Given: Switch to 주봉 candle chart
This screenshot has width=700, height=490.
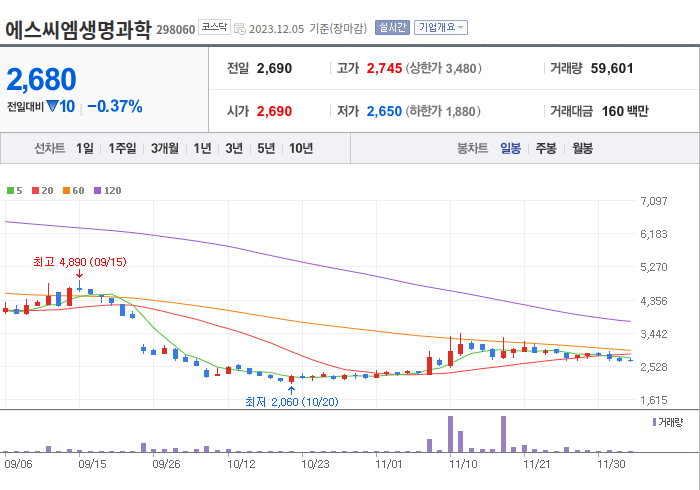Looking at the screenshot, I should coord(546,148).
